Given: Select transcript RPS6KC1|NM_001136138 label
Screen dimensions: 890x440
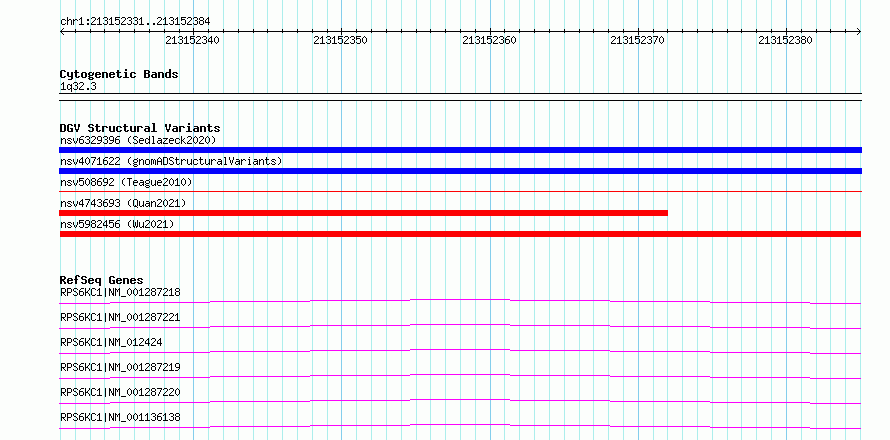Looking at the screenshot, I should point(120,417).
